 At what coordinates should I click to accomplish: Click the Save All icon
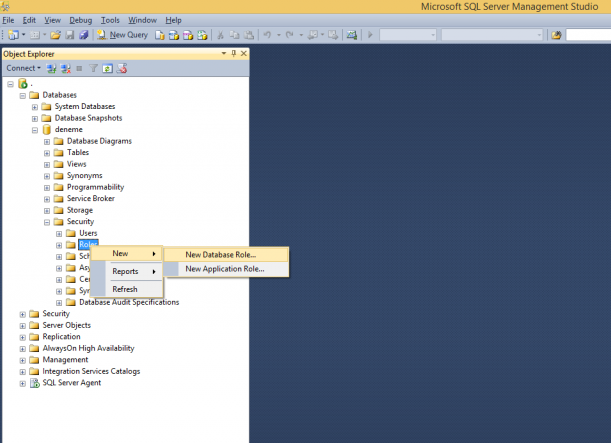point(84,35)
